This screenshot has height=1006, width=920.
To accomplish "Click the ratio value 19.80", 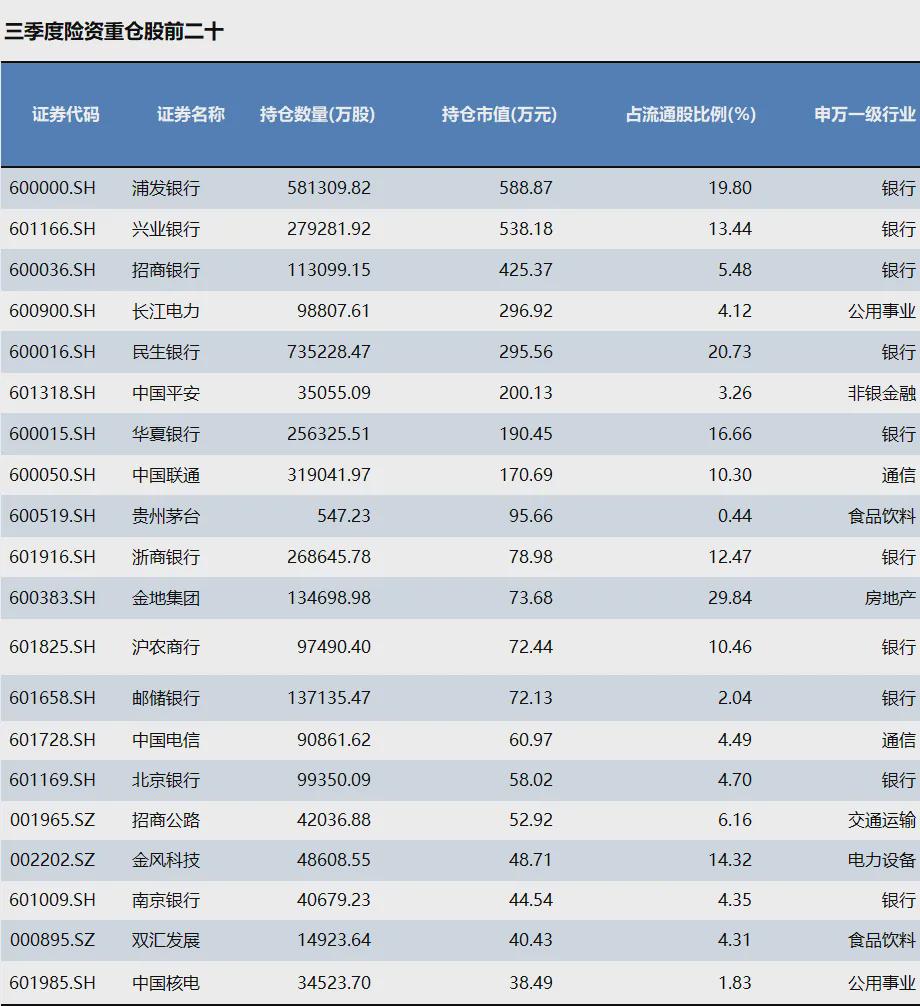I will point(729,188).
